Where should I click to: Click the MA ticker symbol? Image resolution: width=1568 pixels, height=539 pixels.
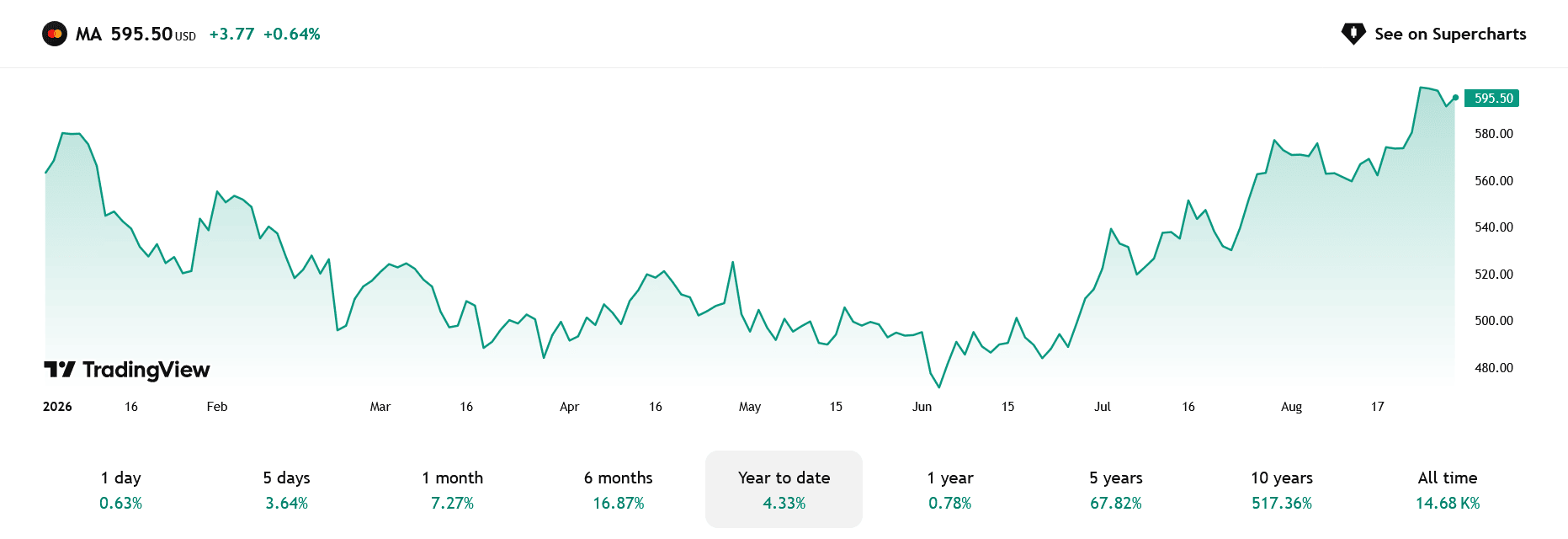88,34
